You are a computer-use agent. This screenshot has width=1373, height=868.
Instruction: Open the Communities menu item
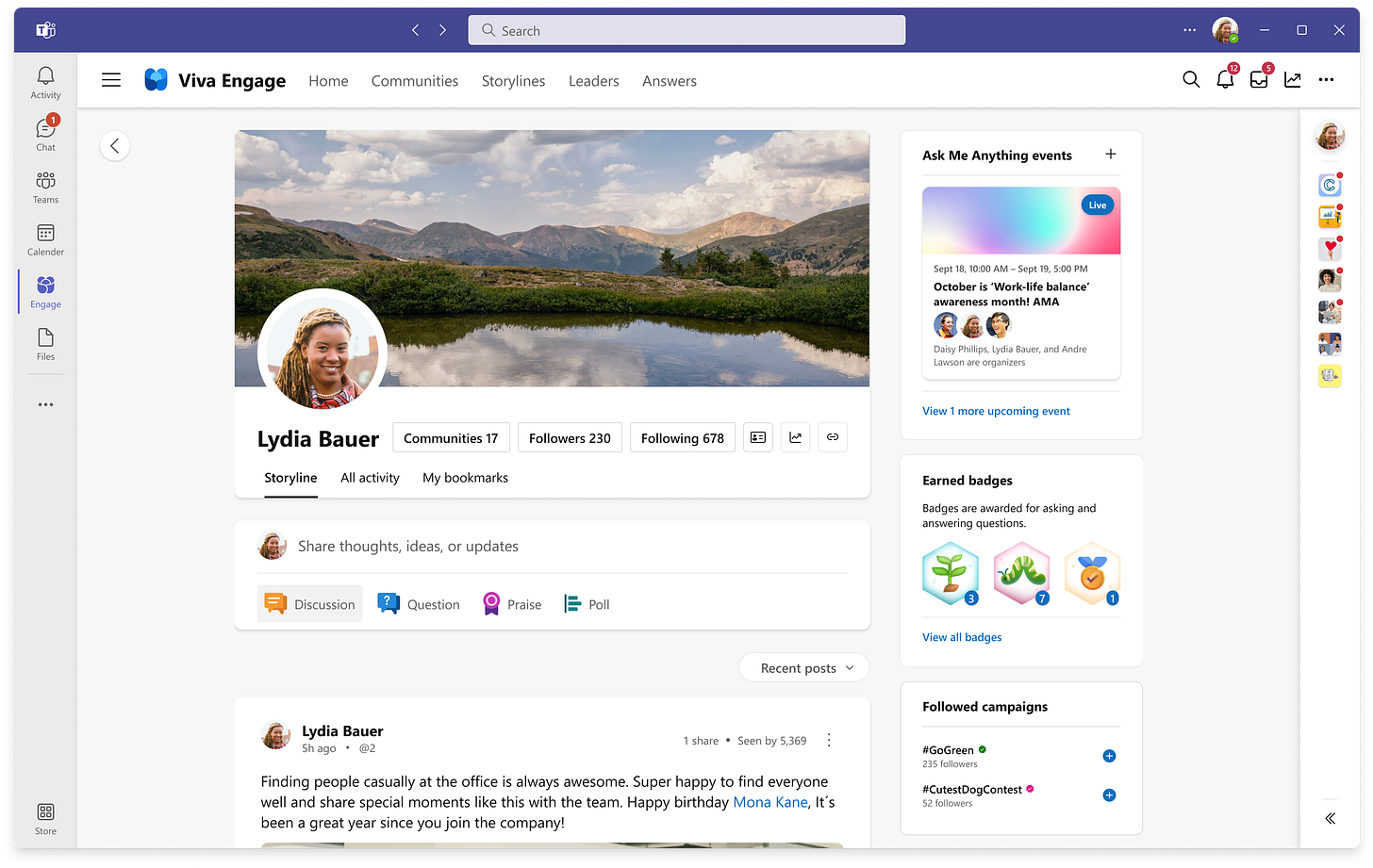(414, 81)
